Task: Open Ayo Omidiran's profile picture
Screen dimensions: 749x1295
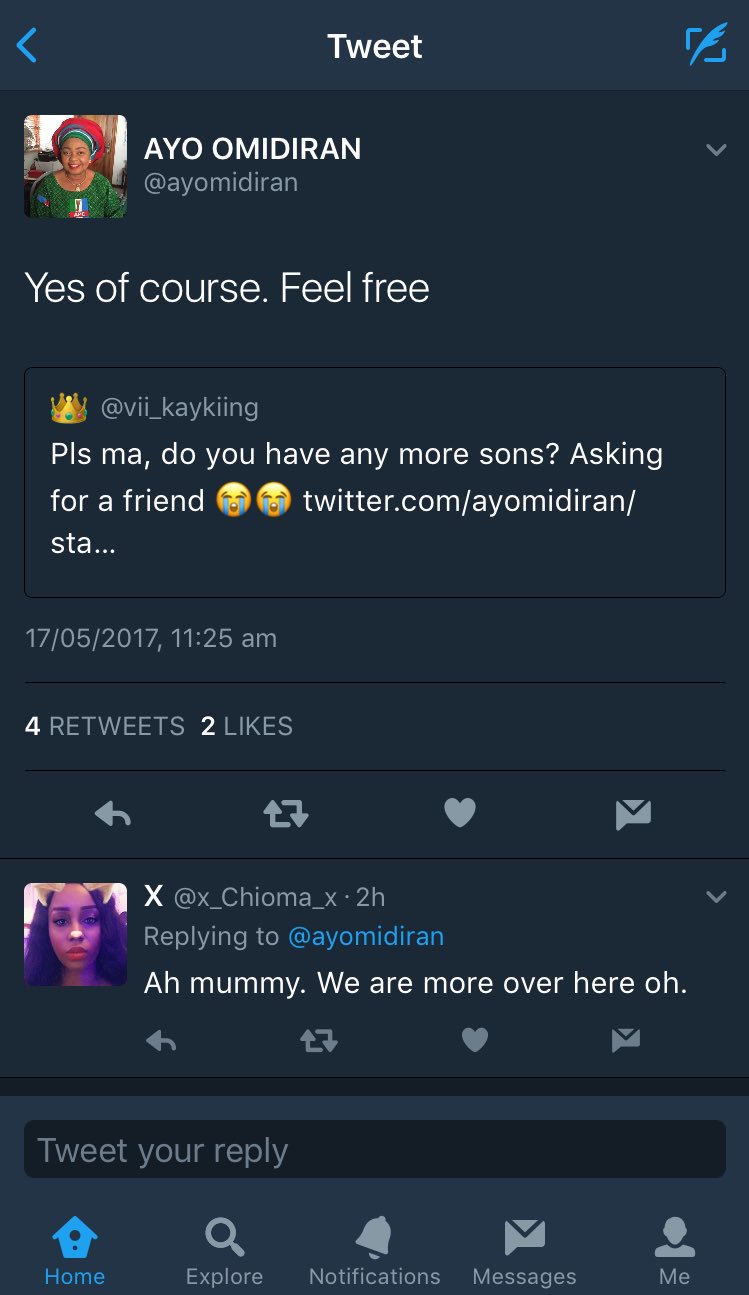Action: tap(76, 166)
